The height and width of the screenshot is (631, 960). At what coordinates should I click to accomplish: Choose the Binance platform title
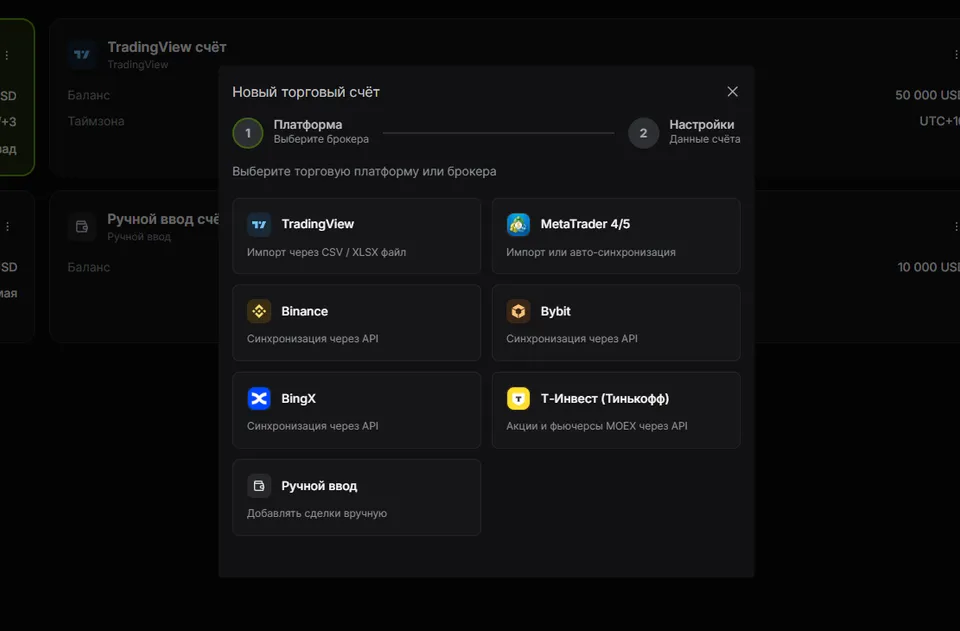click(x=305, y=311)
